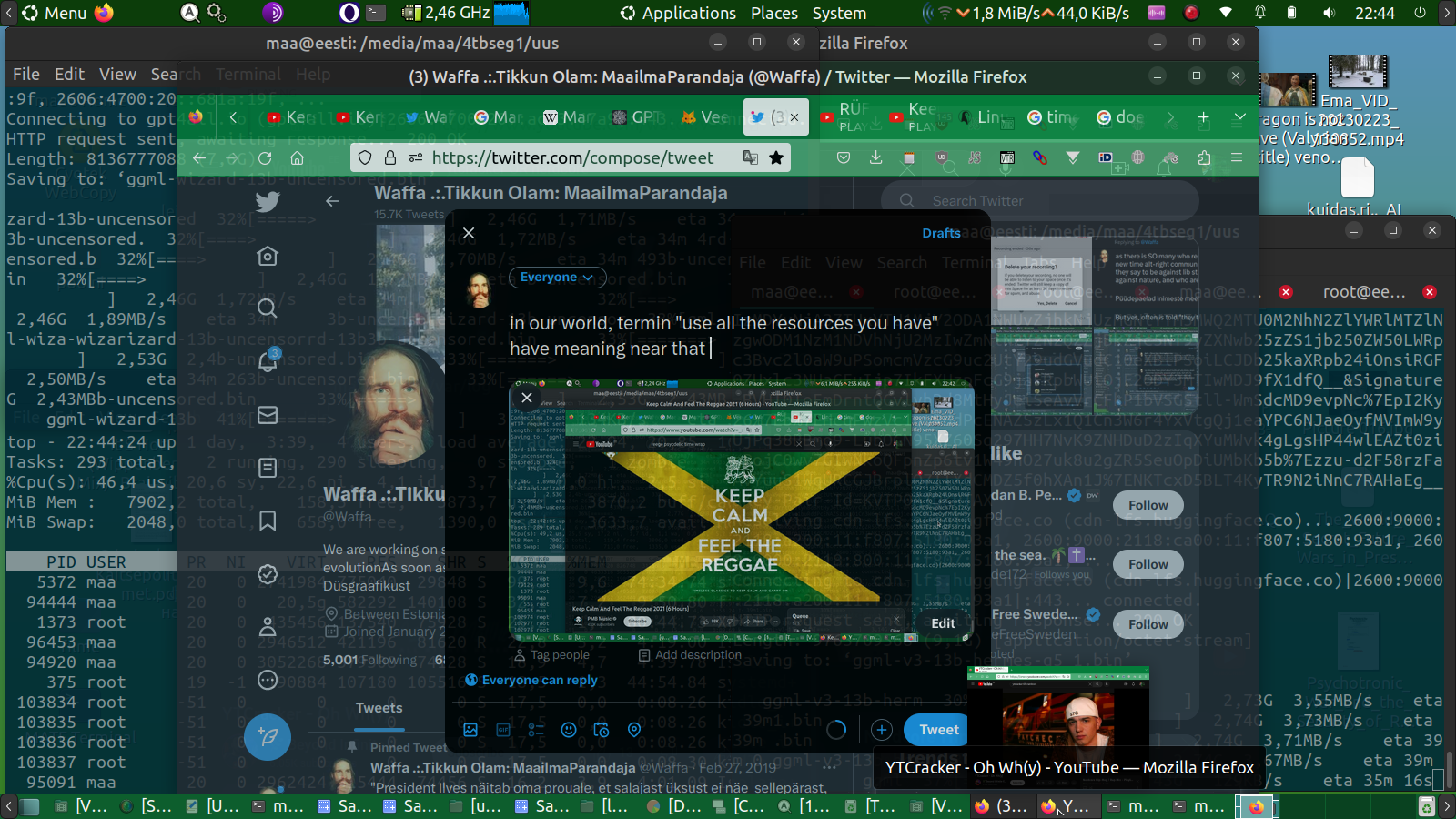
Task: Close the active Twitter tab
Action: [794, 117]
